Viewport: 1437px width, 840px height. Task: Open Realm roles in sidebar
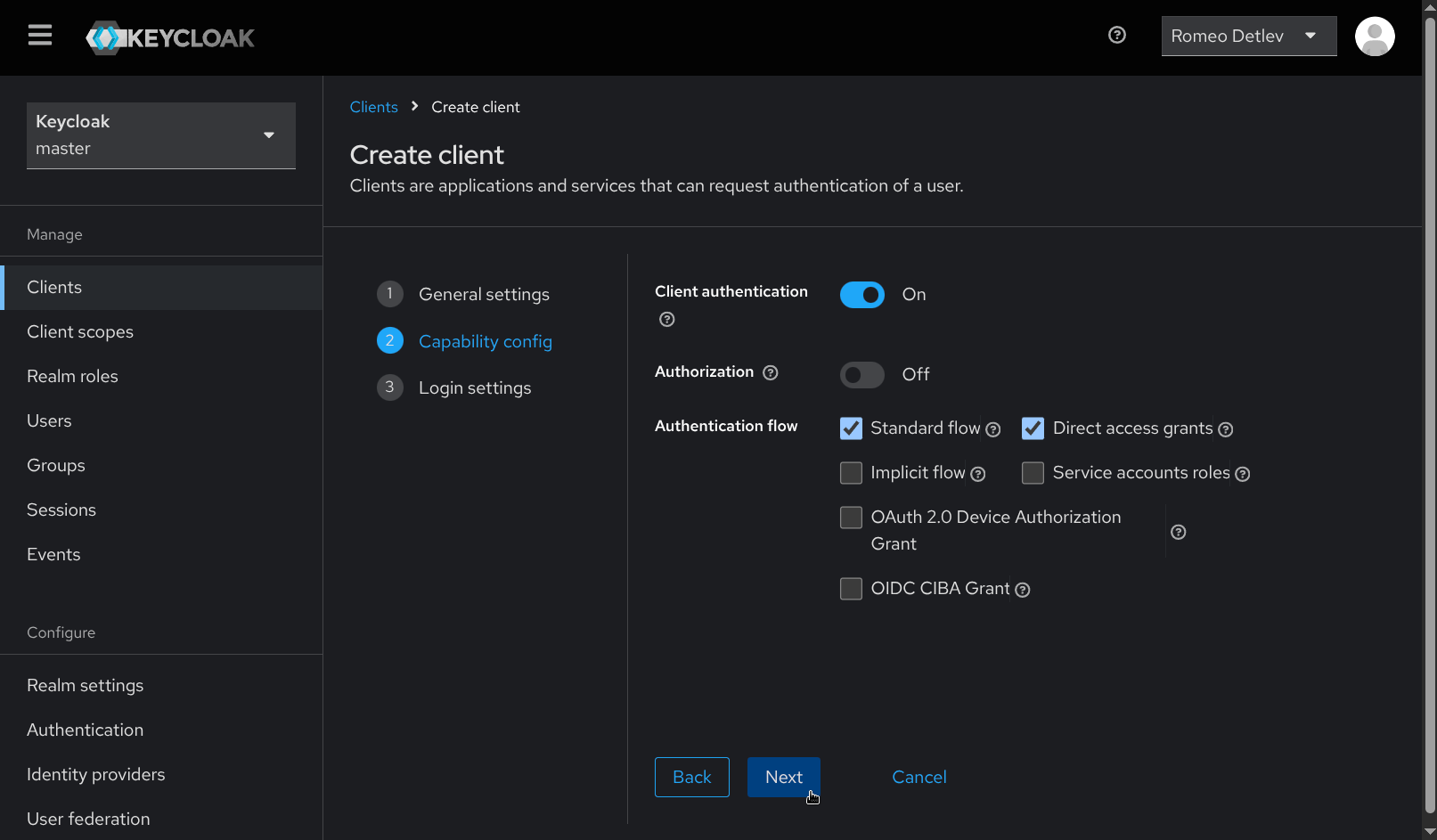161,377
